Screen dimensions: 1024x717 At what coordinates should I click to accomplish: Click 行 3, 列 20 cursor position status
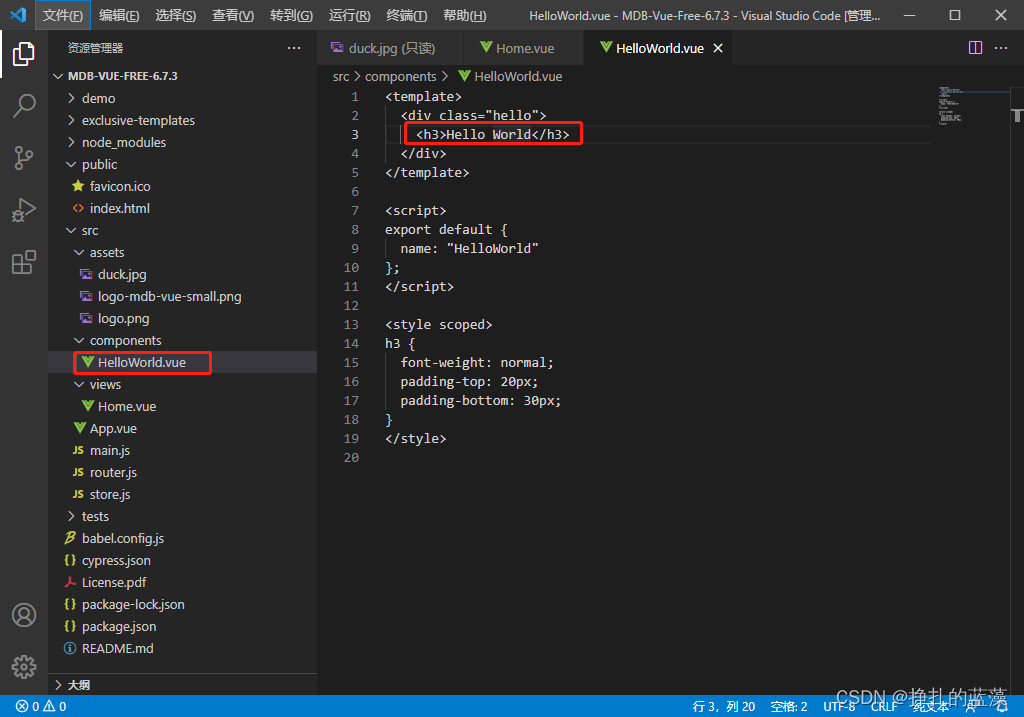tap(724, 707)
